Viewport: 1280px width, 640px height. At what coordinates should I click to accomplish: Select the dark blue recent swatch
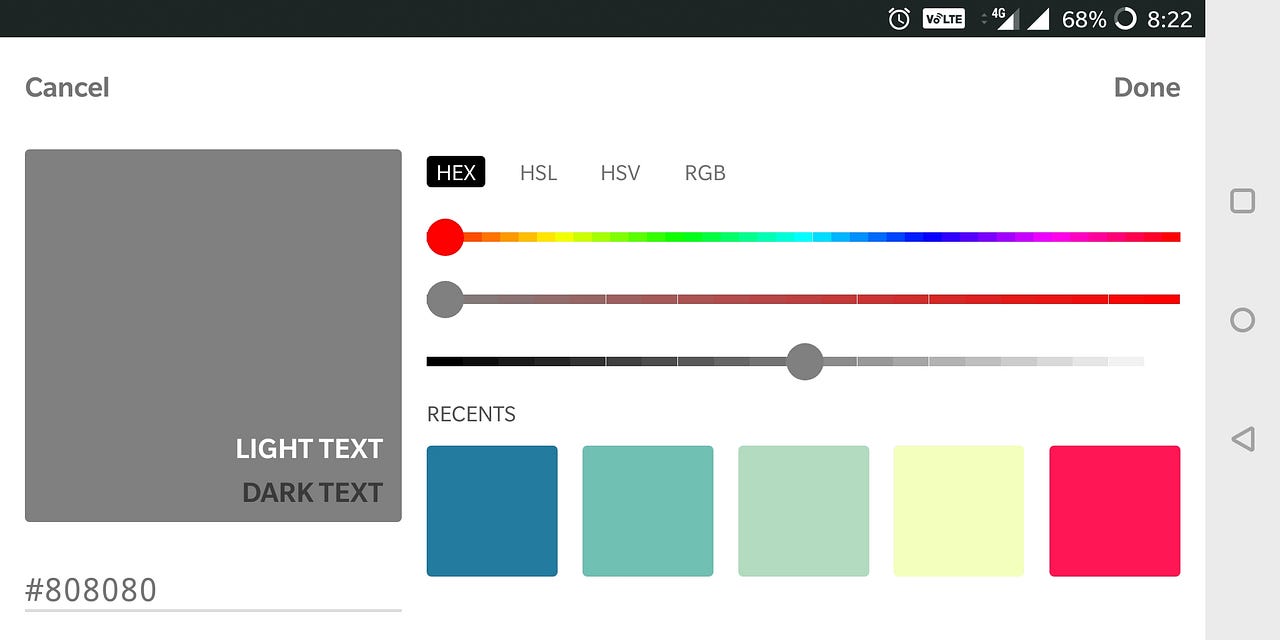click(492, 510)
